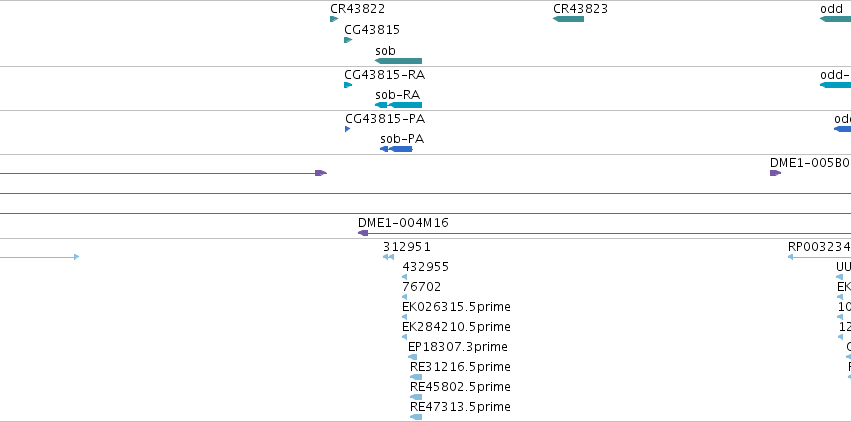The height and width of the screenshot is (422, 851).
Task: Click the 432955 label
Action: [x=426, y=266]
